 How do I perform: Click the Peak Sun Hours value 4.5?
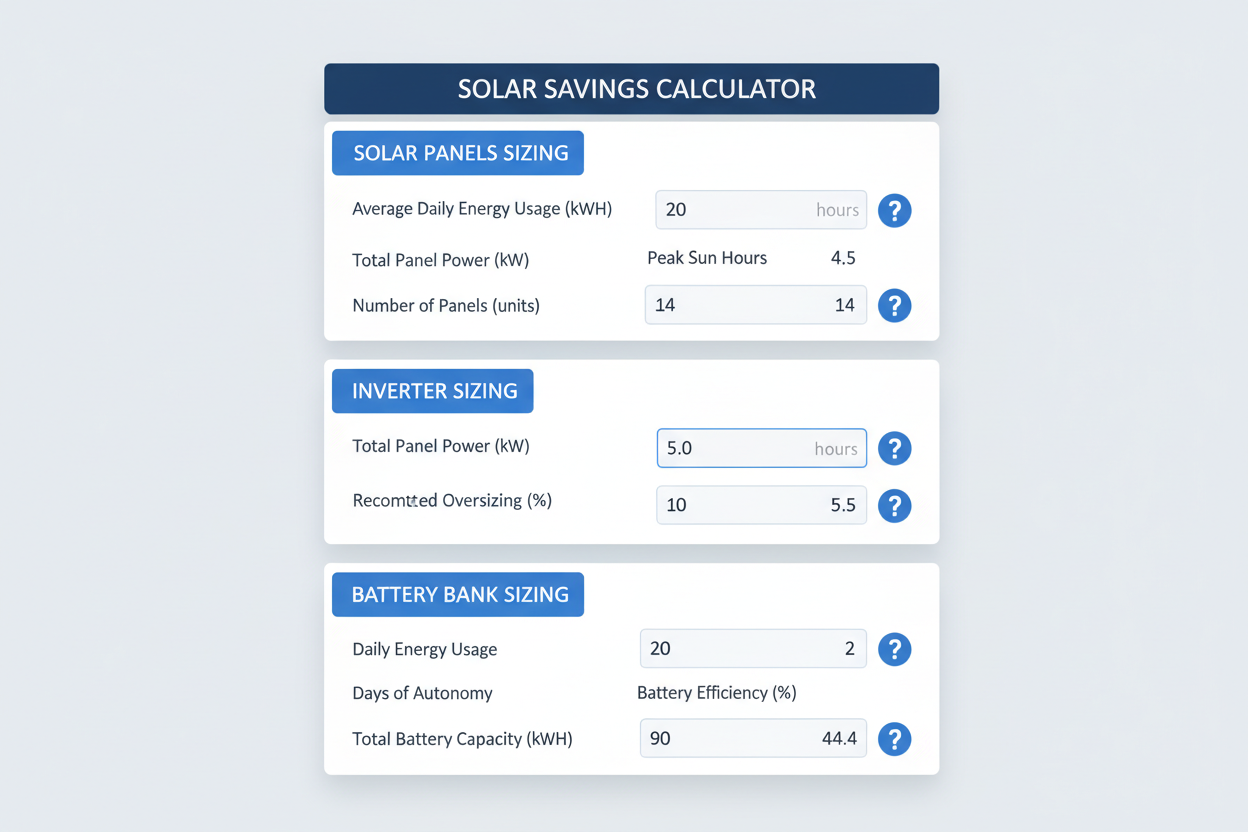[x=842, y=258]
